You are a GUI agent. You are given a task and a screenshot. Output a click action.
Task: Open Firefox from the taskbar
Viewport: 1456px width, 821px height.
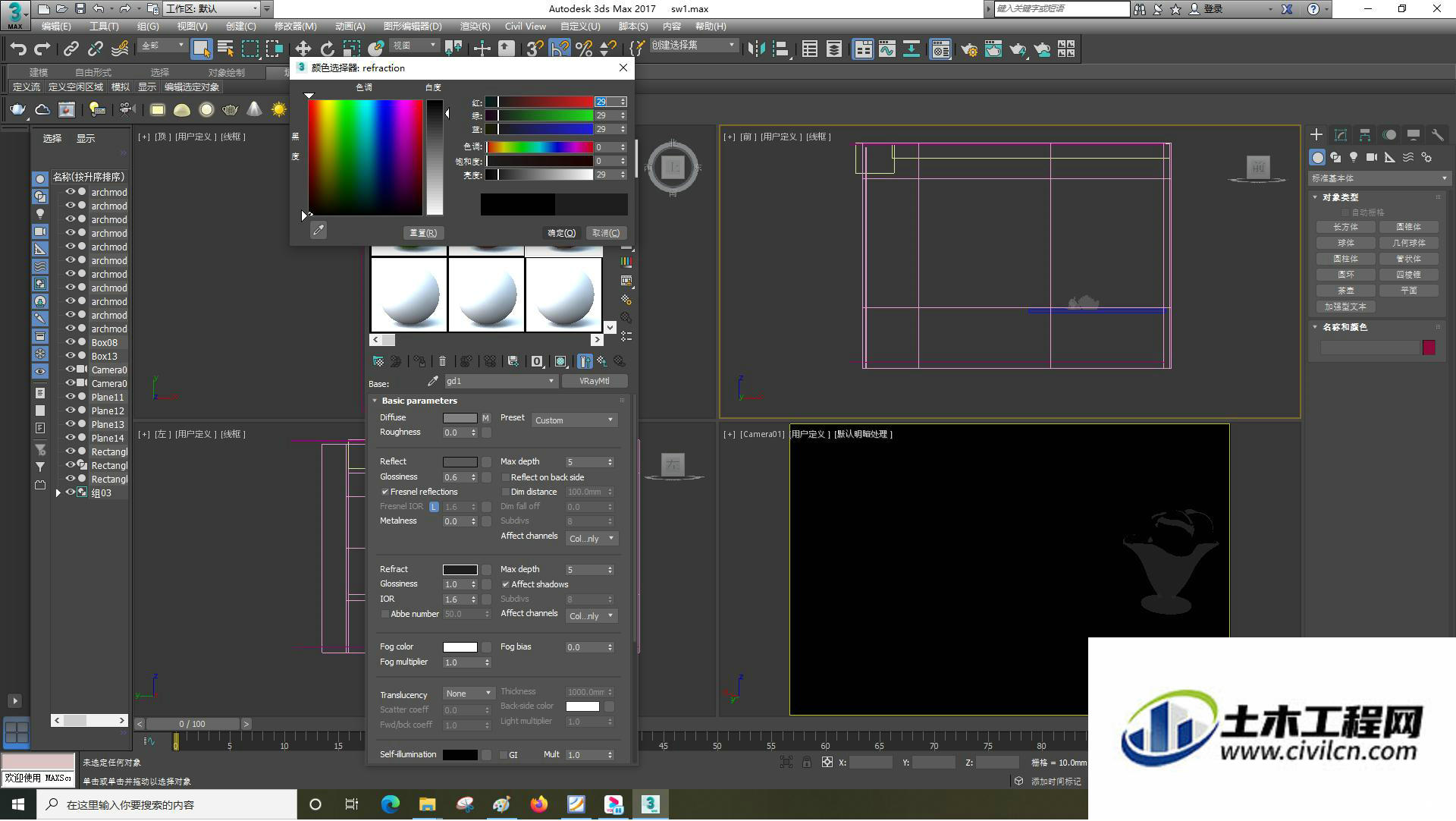[539, 804]
